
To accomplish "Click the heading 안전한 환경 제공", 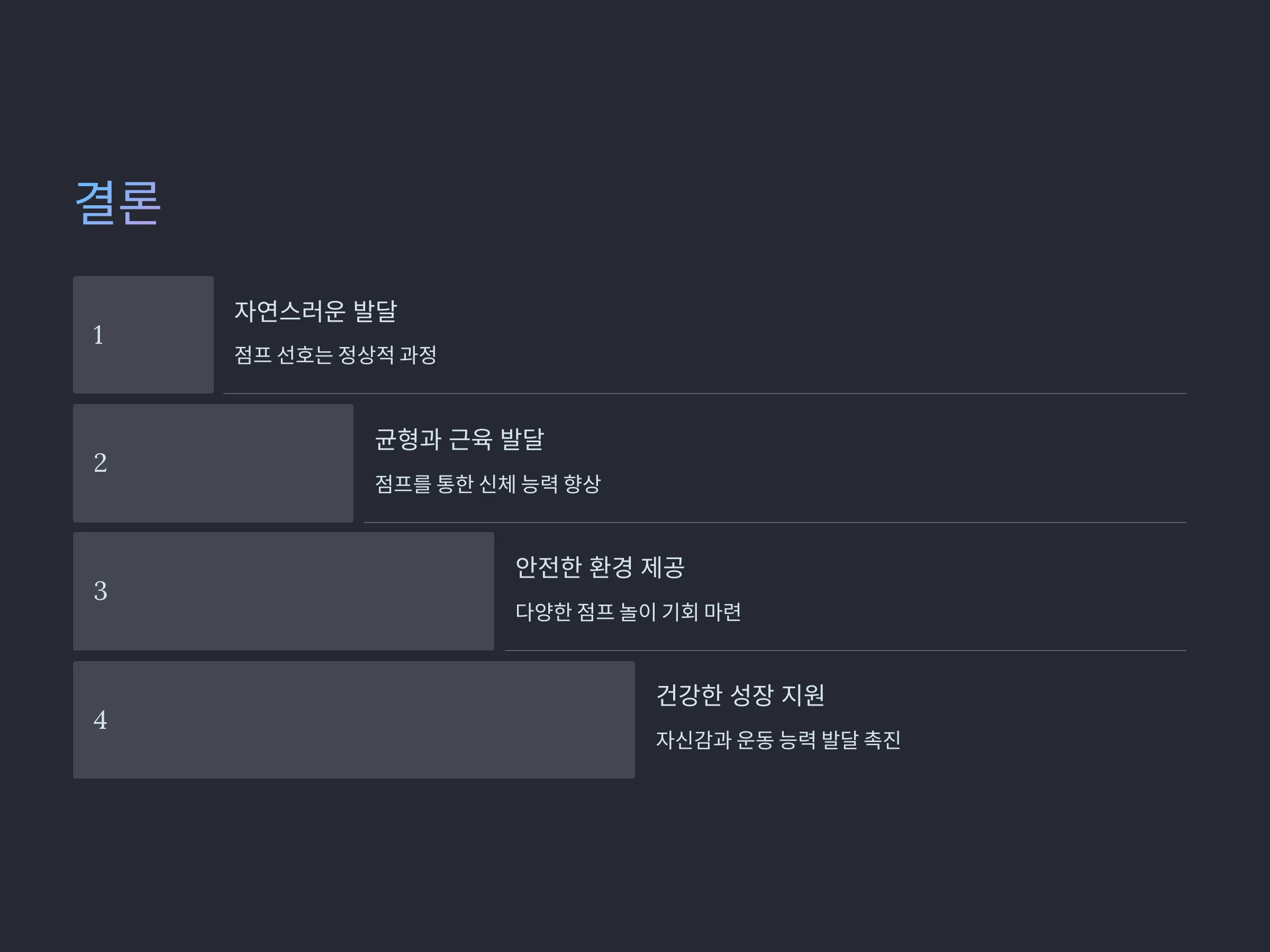I will point(600,567).
